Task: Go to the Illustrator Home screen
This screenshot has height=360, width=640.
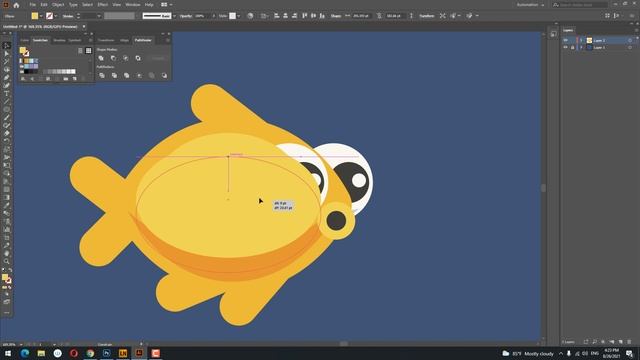Action: pos(16,5)
